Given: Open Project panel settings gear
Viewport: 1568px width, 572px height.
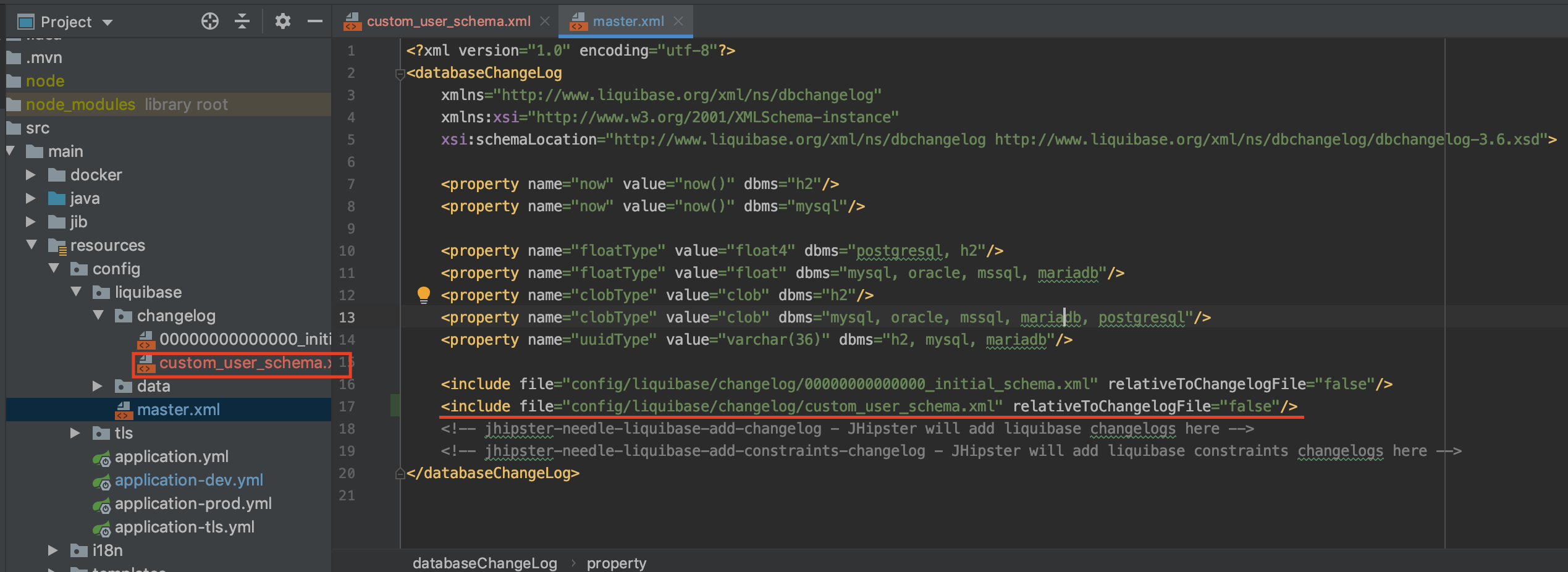Looking at the screenshot, I should click(x=282, y=22).
